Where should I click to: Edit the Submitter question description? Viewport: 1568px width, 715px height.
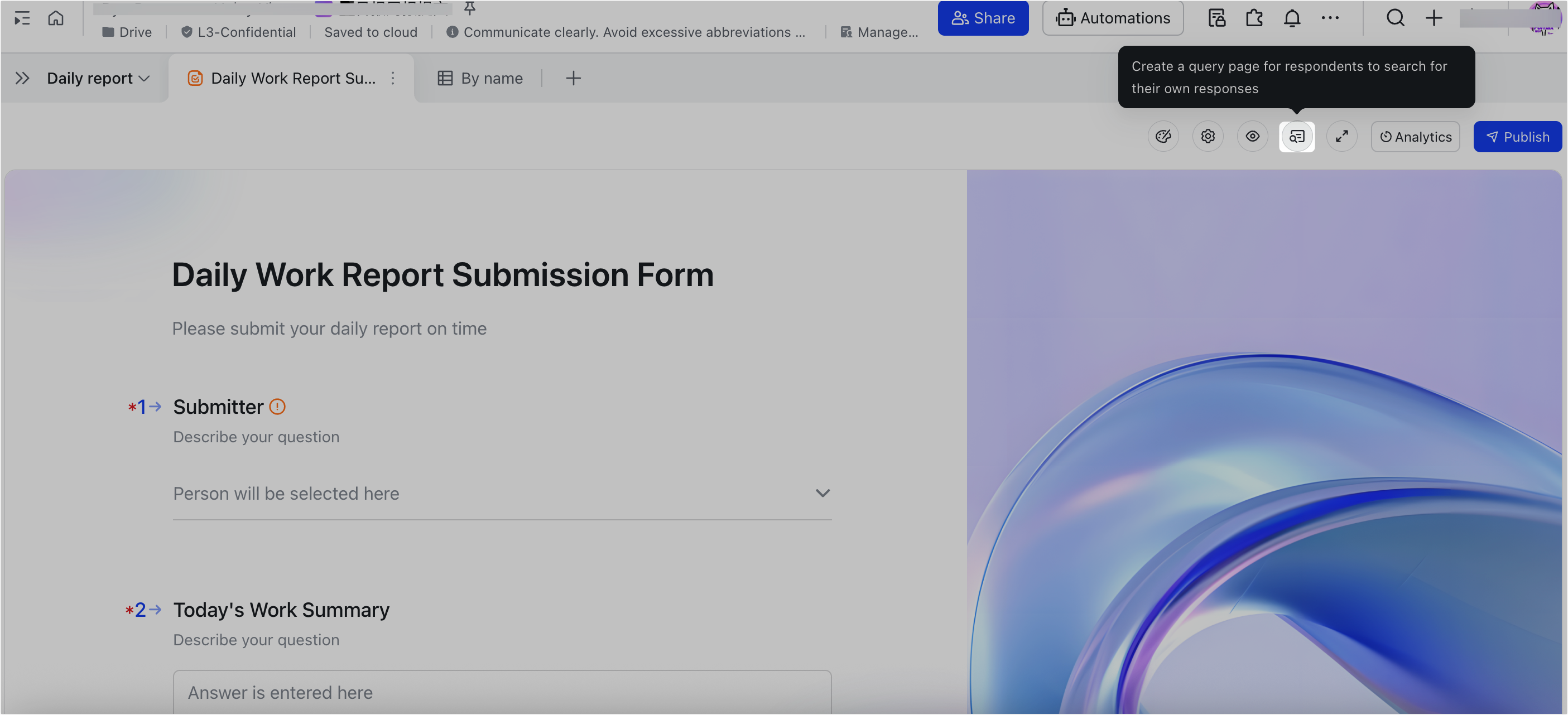point(256,437)
